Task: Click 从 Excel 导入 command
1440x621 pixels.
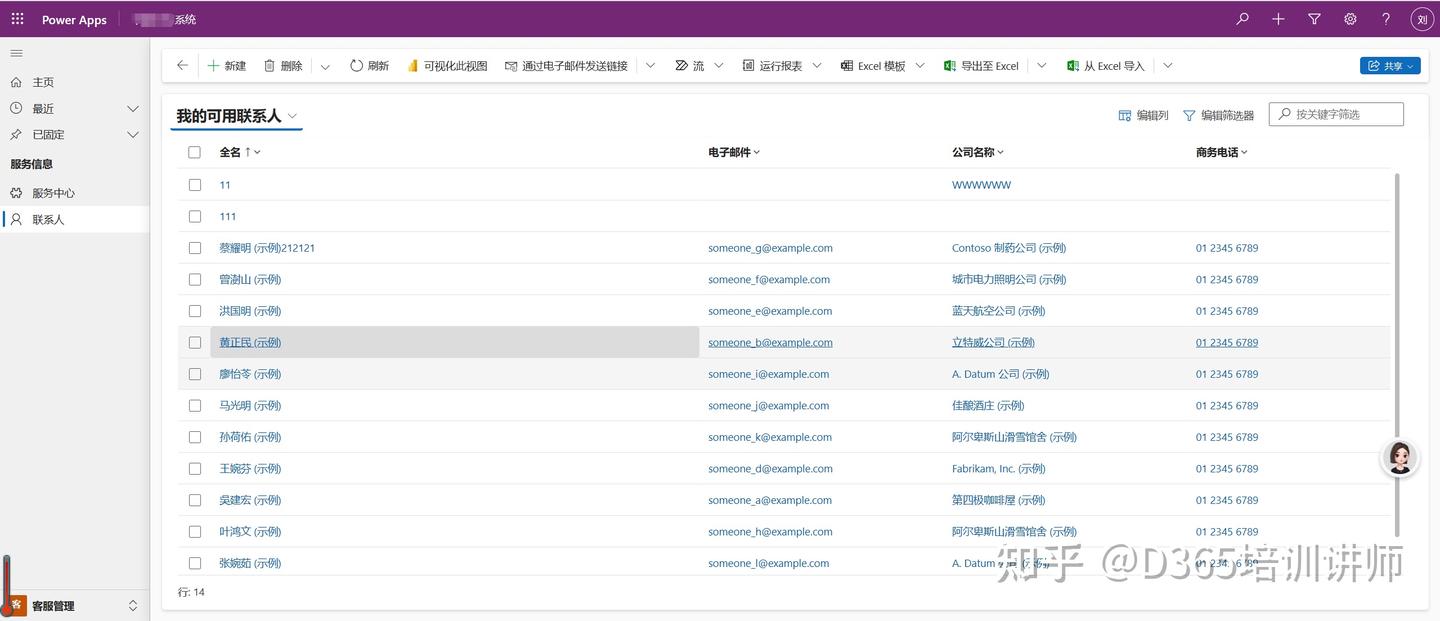Action: [x=1106, y=66]
